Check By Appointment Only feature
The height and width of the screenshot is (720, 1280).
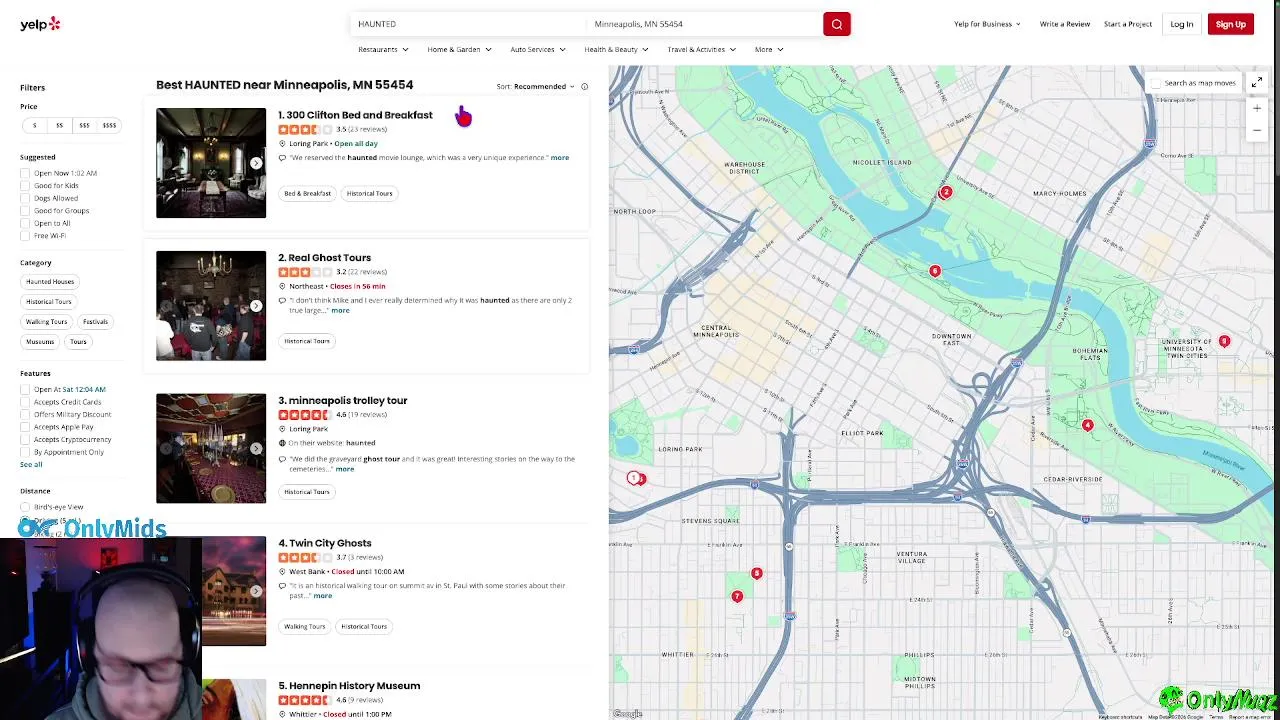25,452
